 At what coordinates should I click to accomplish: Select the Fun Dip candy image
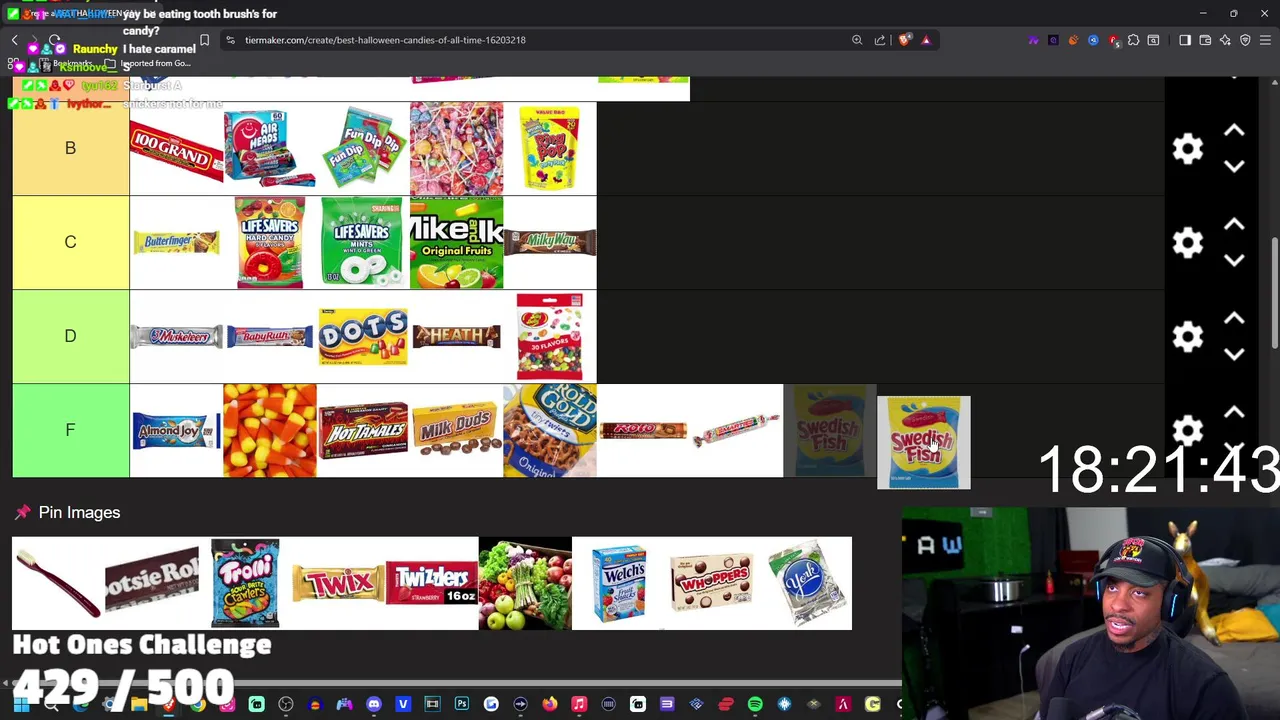click(363, 148)
